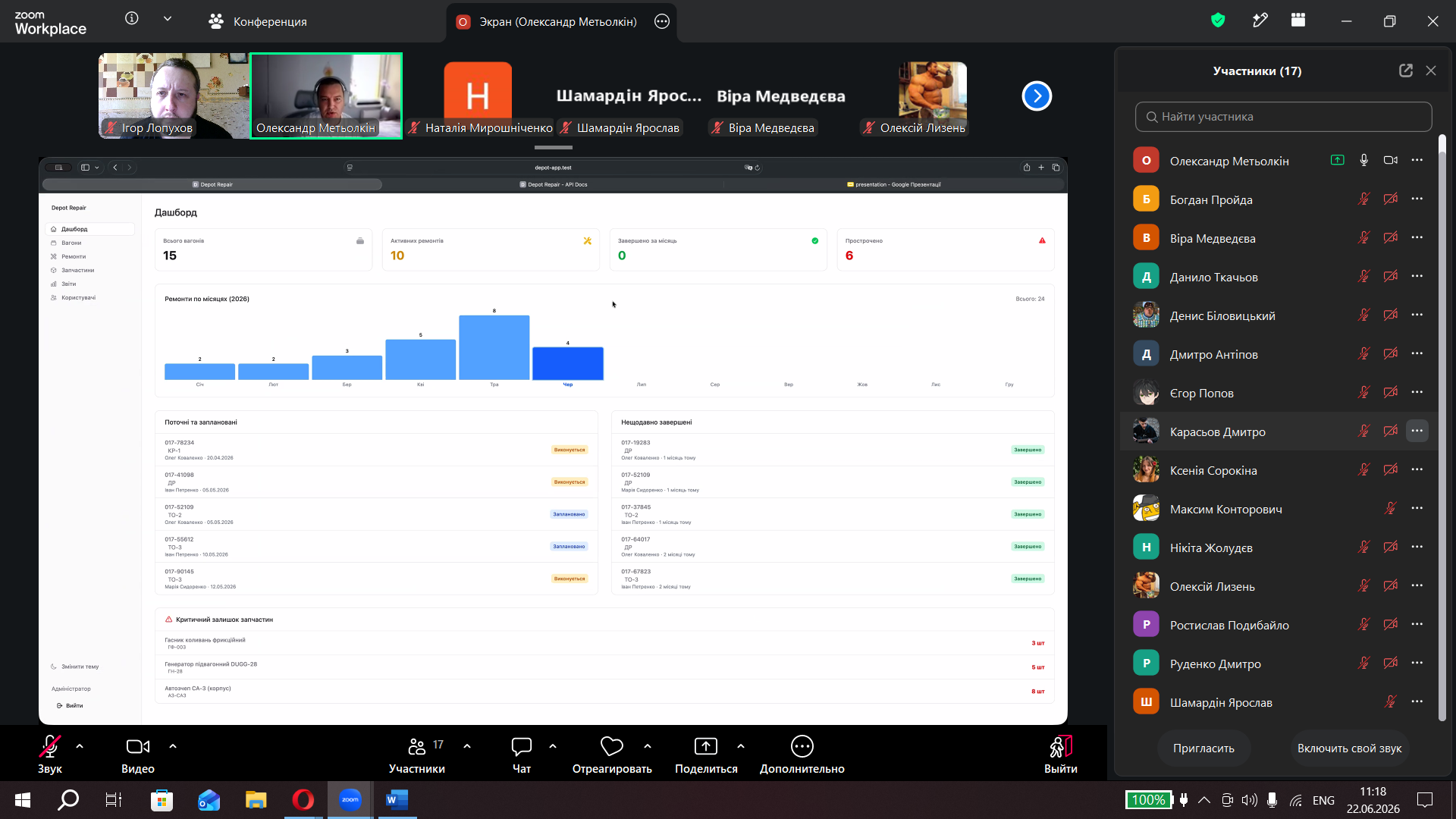Toggle camera-off icon for Ростислав Подибайло
This screenshot has height=819, width=1456.
(1390, 624)
